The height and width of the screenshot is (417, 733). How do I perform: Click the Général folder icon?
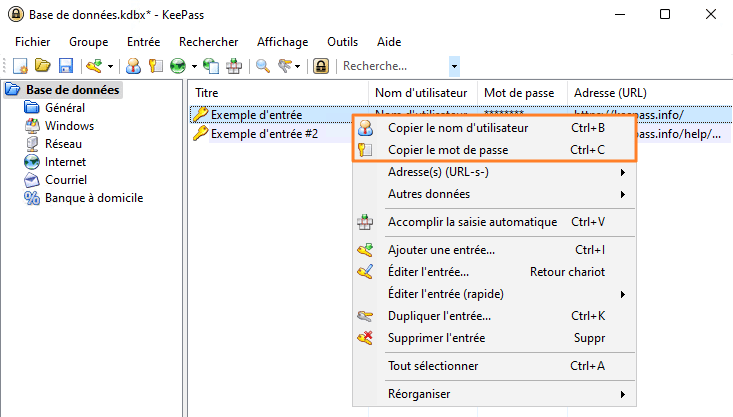[x=32, y=108]
